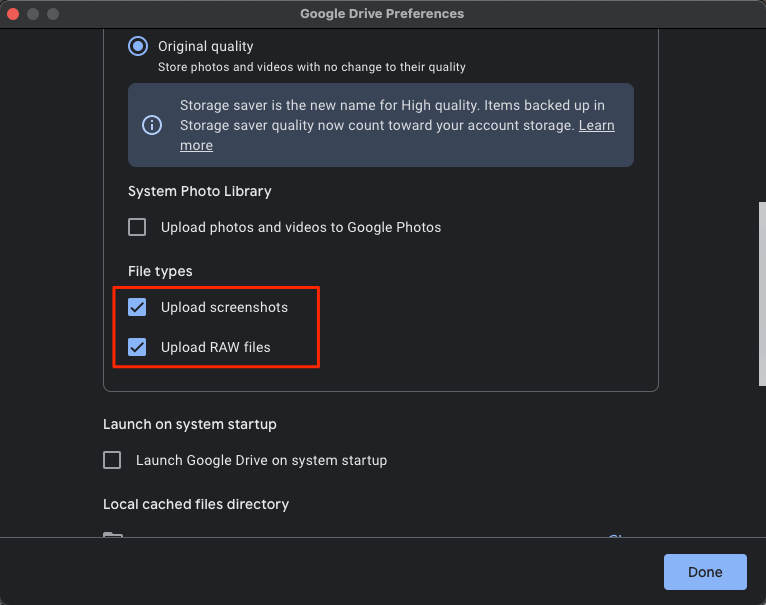Click 'Store photos and videos with no change' description
The width and height of the screenshot is (766, 605).
(x=312, y=67)
